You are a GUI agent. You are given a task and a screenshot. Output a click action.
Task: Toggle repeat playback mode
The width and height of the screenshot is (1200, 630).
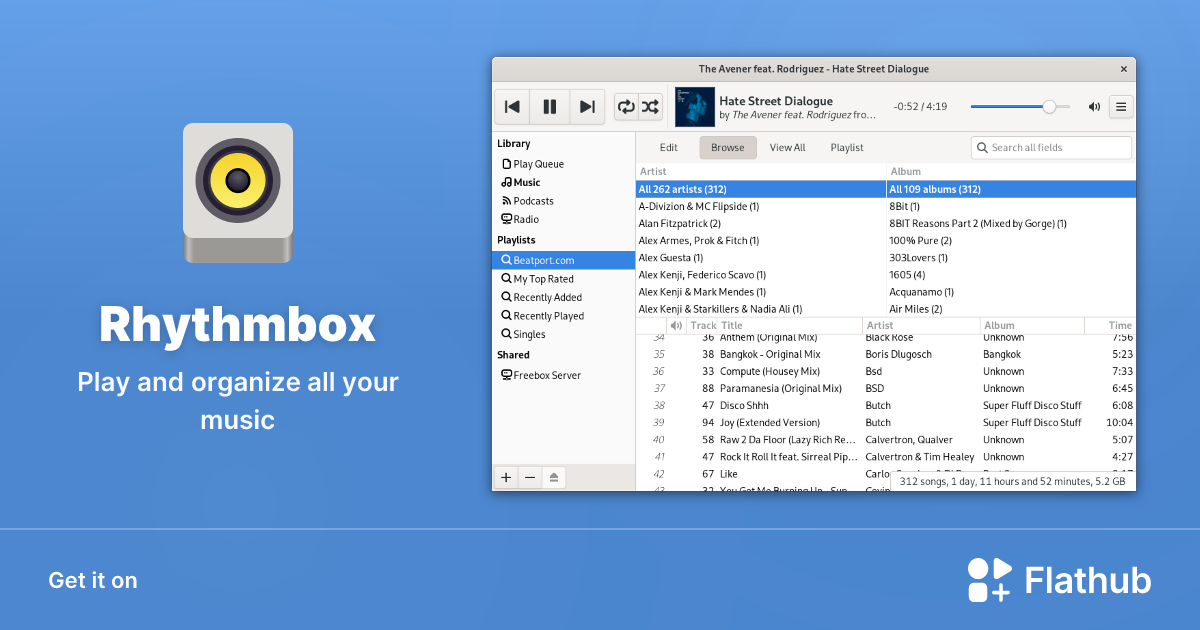click(x=626, y=106)
